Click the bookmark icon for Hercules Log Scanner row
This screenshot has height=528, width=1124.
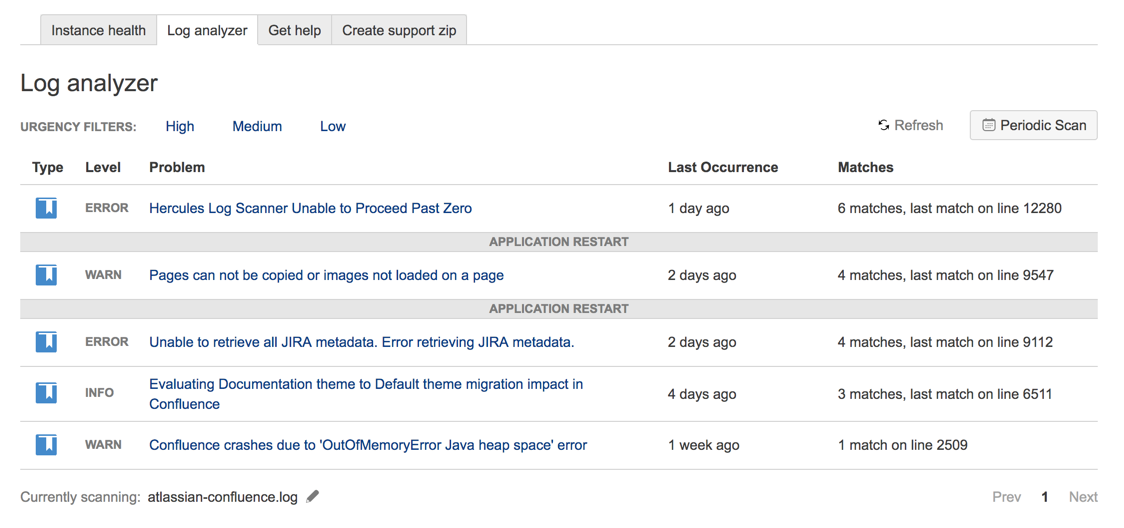coord(47,208)
